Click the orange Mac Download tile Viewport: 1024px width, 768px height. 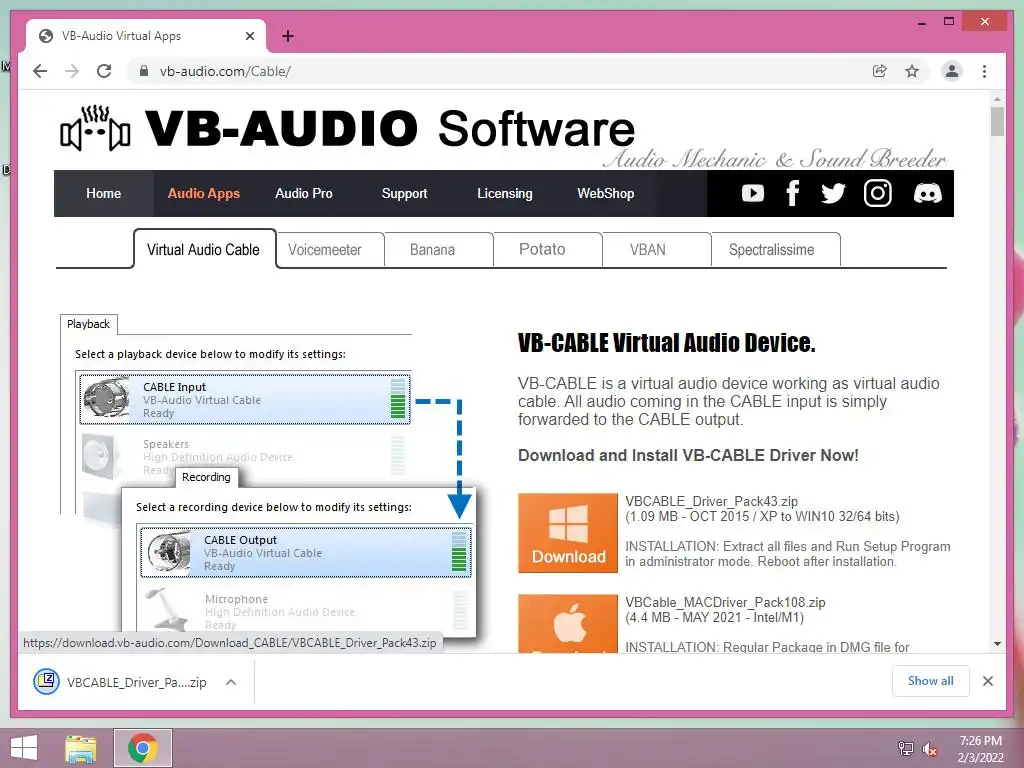(568, 623)
